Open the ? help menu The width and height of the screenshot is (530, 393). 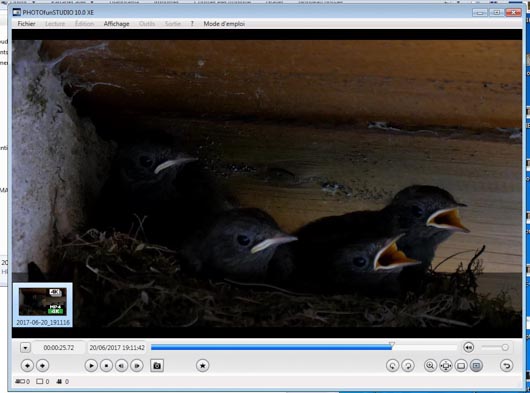coord(192,24)
